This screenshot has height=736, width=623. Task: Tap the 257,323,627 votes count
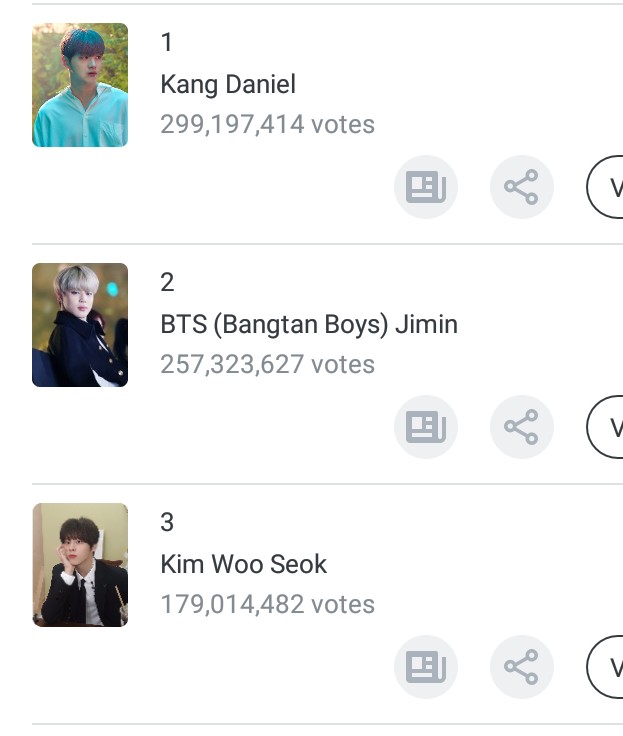[267, 365]
